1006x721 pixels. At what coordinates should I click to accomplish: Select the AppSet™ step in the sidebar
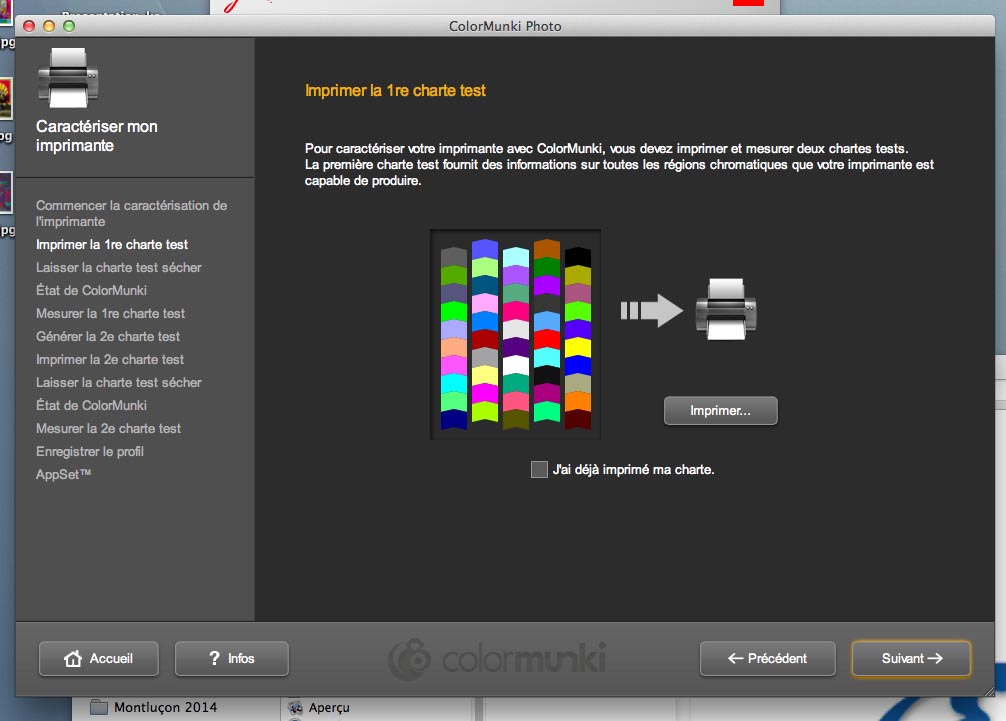[x=64, y=475]
